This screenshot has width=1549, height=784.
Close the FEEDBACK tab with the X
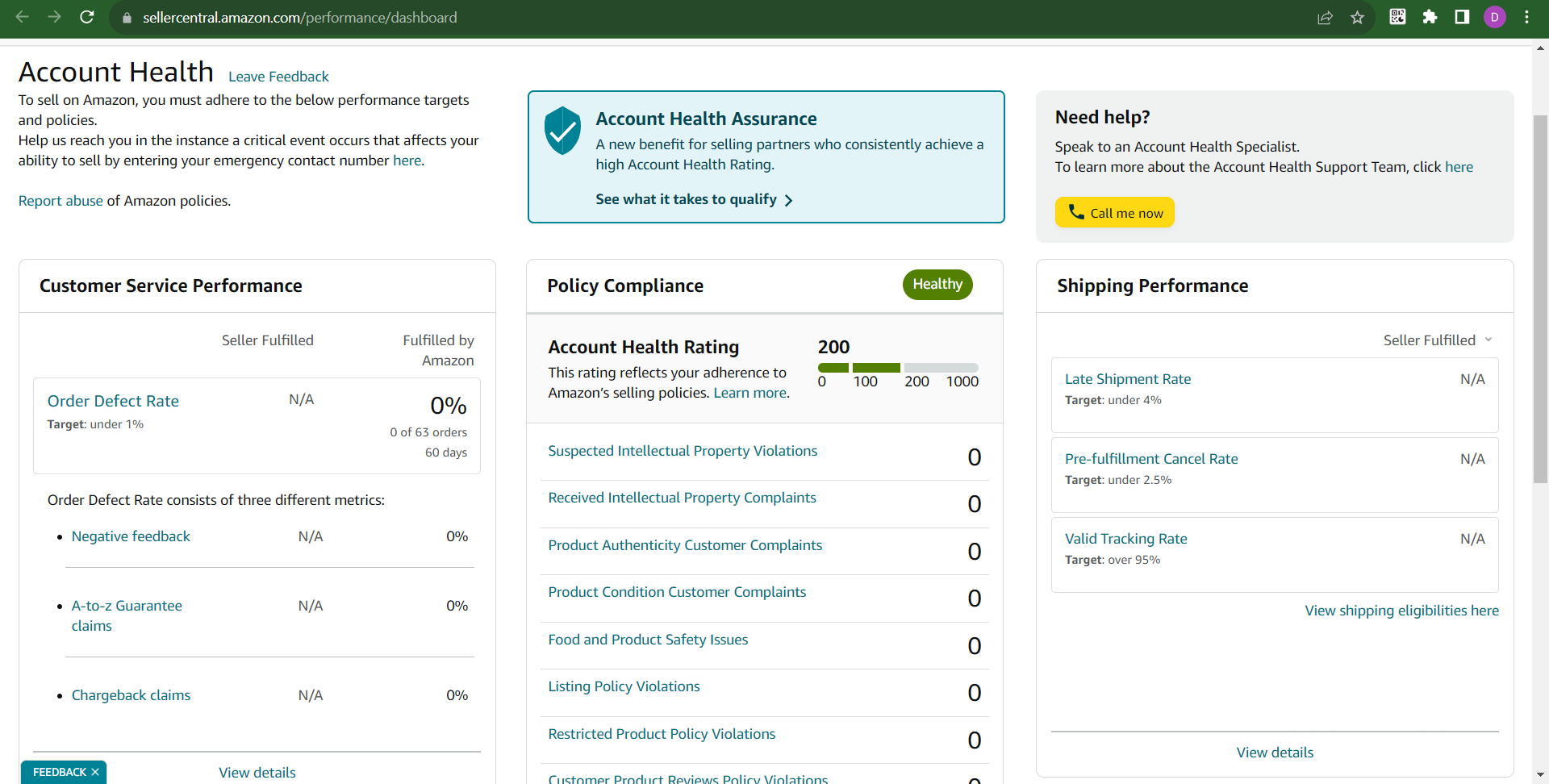tap(95, 772)
